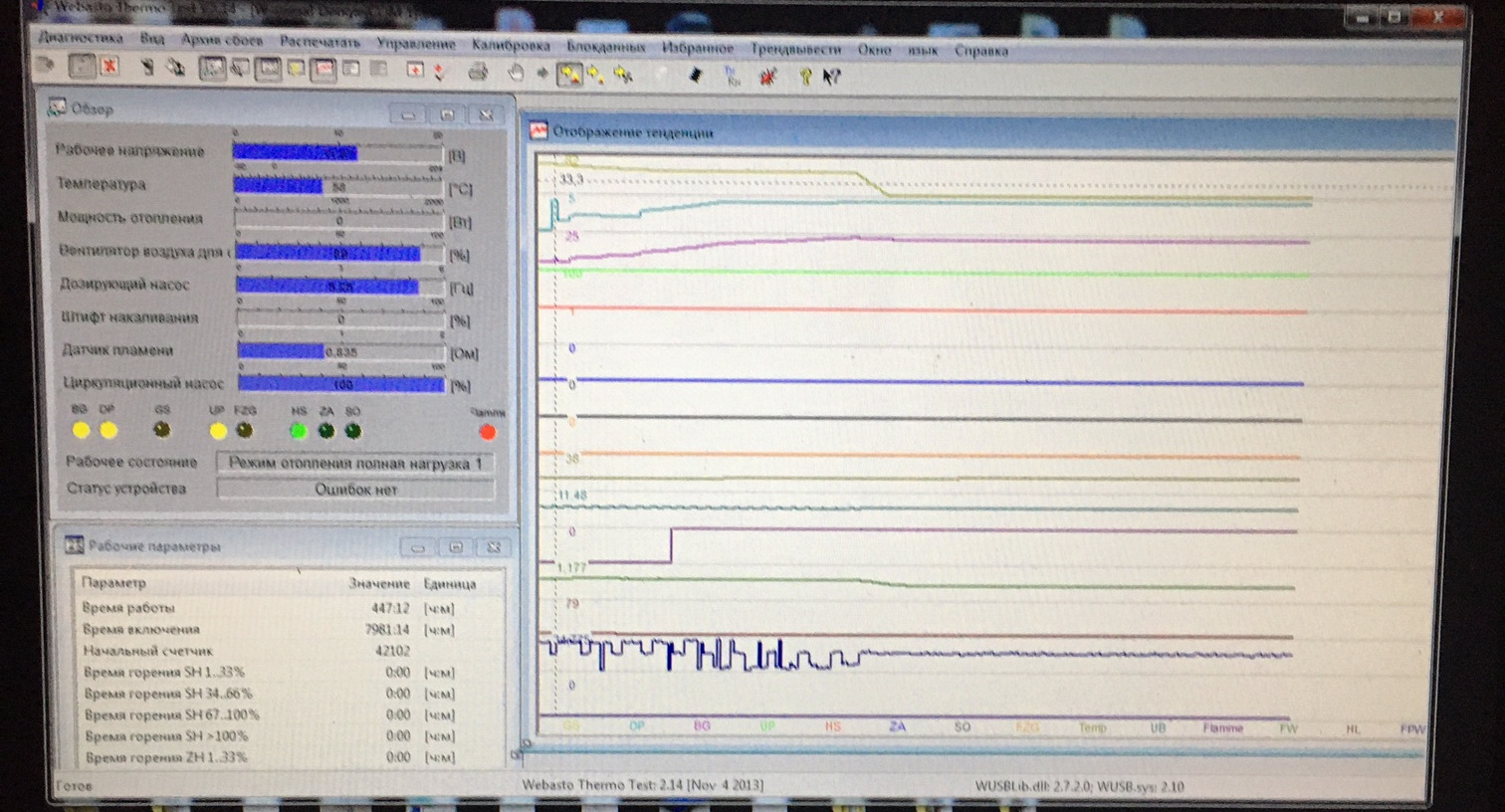Open the Калибровка menu
The width and height of the screenshot is (1505, 812).
coord(511,45)
